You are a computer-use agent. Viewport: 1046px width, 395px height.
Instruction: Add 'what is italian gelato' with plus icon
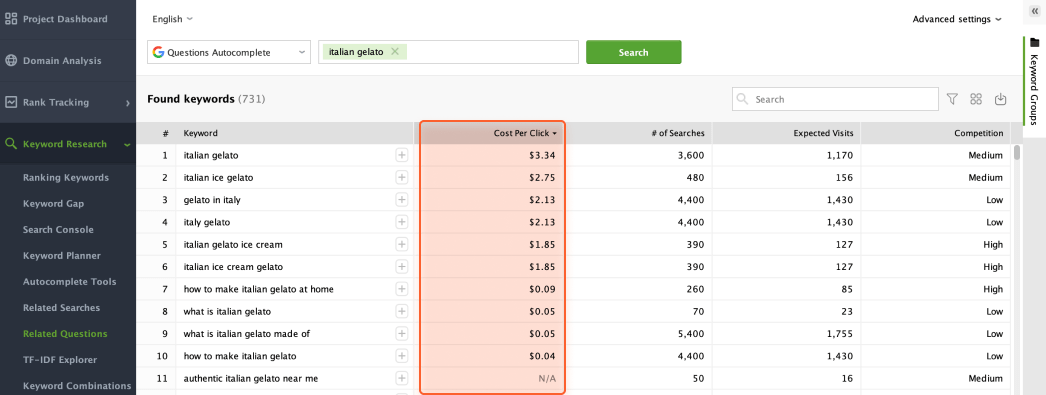pos(402,312)
